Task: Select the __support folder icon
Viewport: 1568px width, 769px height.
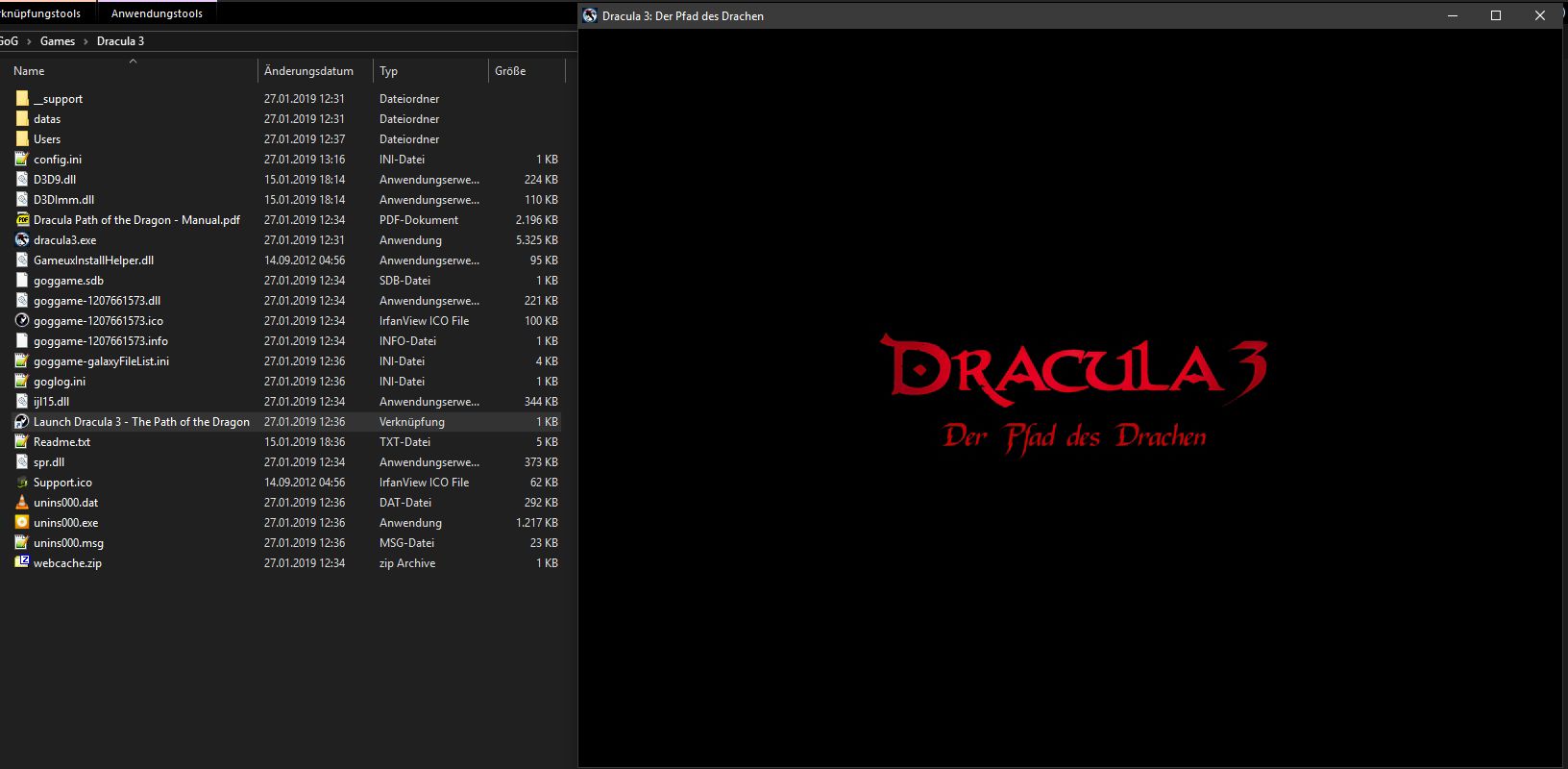Action: (22, 99)
